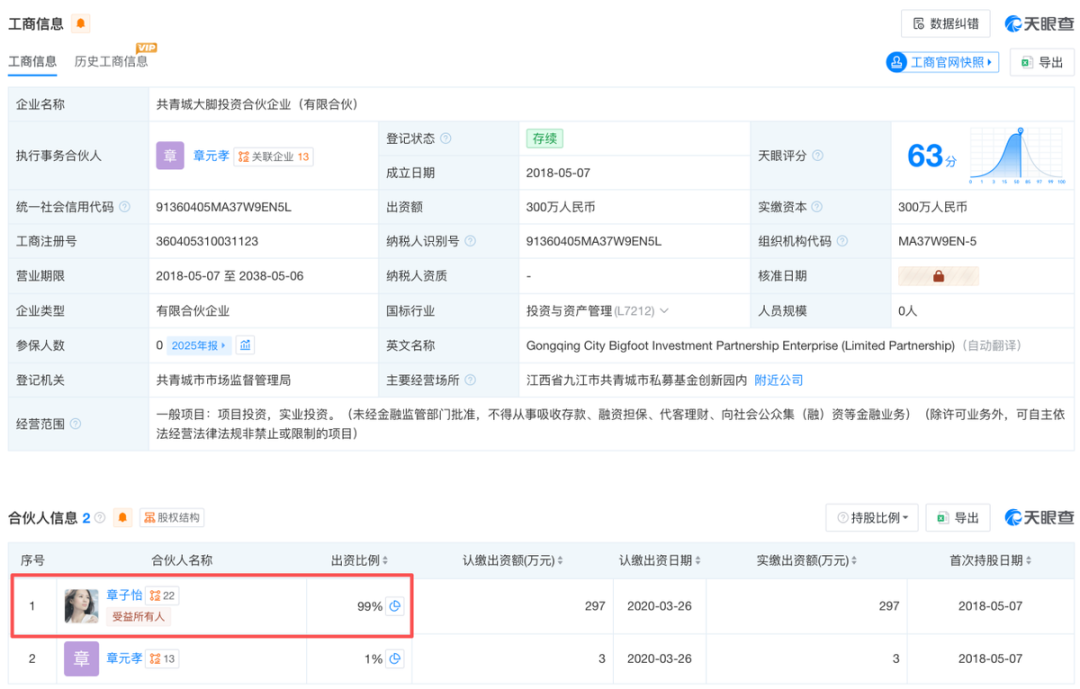Viewport: 1080px width, 689px height.
Task: Click the 63分 score value
Action: click(x=931, y=156)
